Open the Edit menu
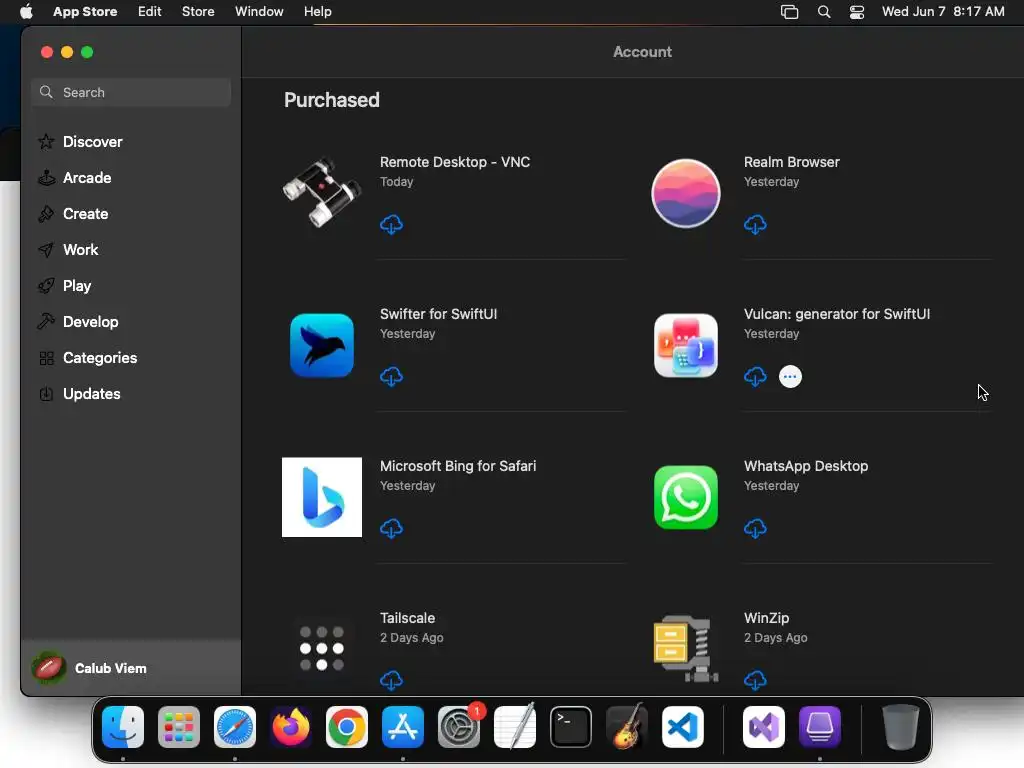This screenshot has width=1024, height=768. (x=150, y=12)
